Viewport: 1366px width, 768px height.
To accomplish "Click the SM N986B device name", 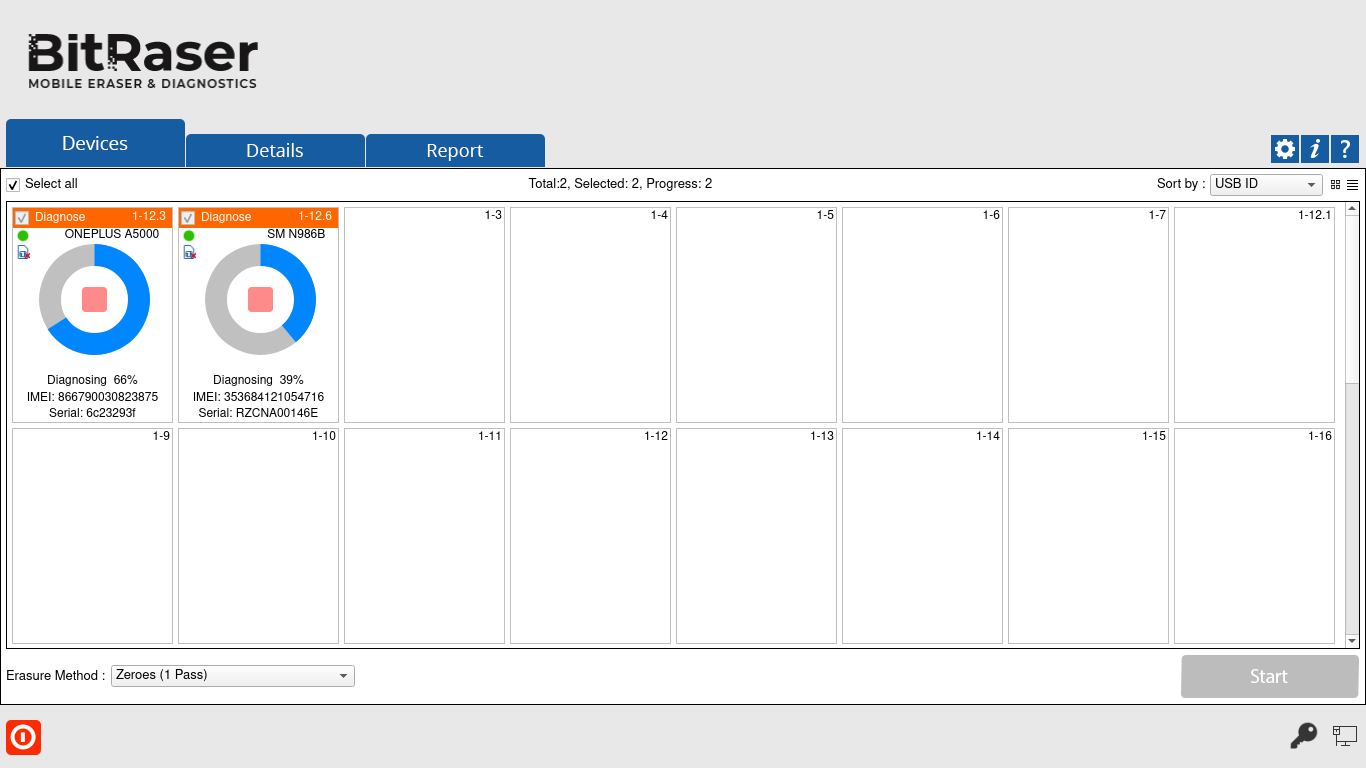I will (296, 234).
